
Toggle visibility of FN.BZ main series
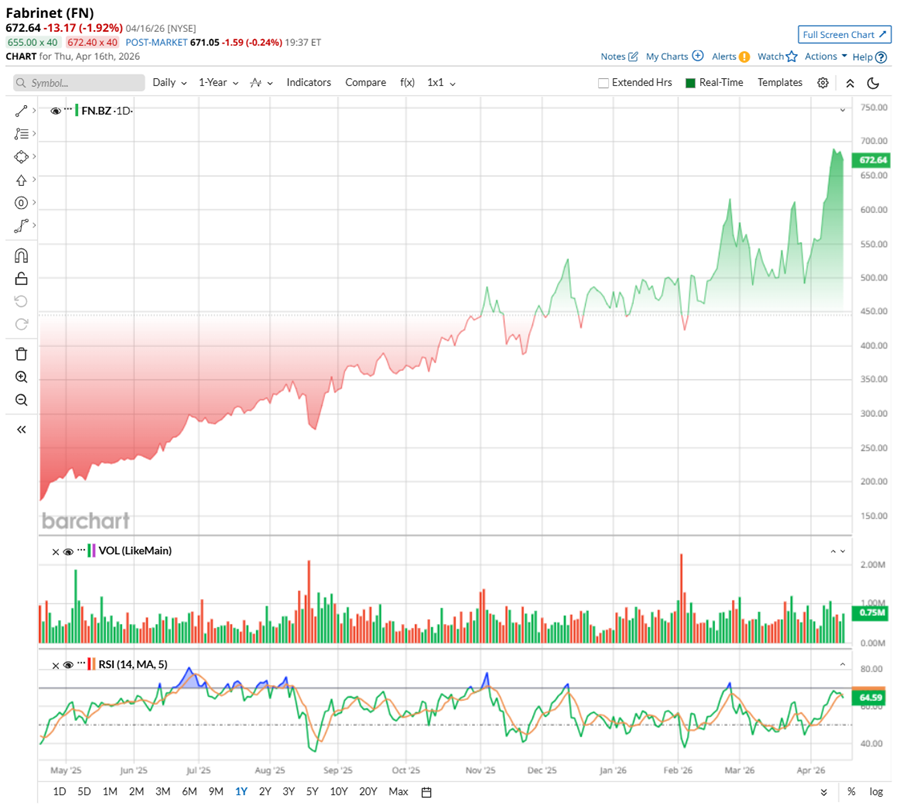pos(56,110)
